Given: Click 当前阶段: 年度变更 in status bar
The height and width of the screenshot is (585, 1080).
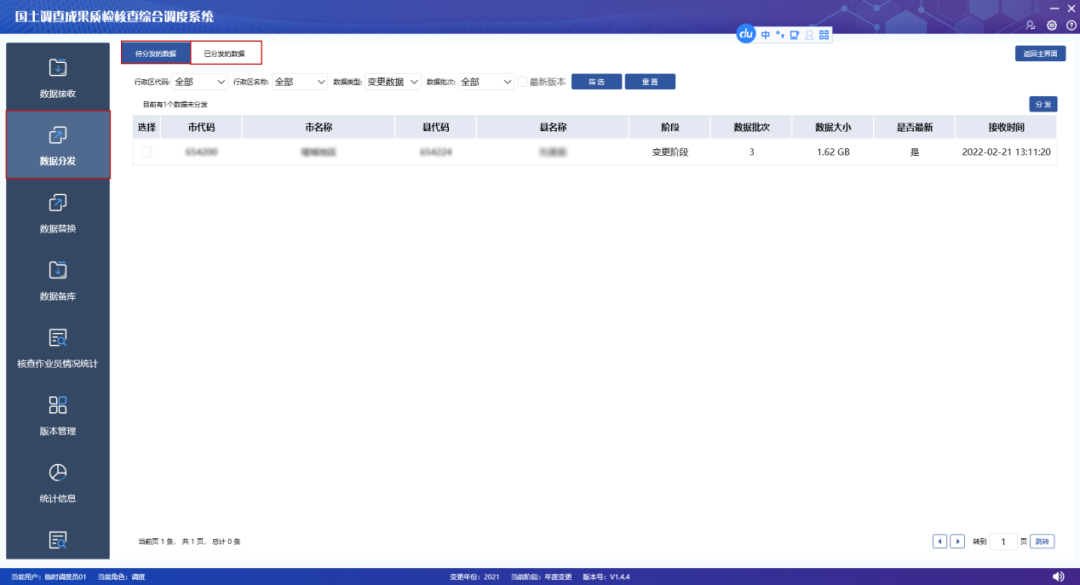Looking at the screenshot, I should coord(541,577).
